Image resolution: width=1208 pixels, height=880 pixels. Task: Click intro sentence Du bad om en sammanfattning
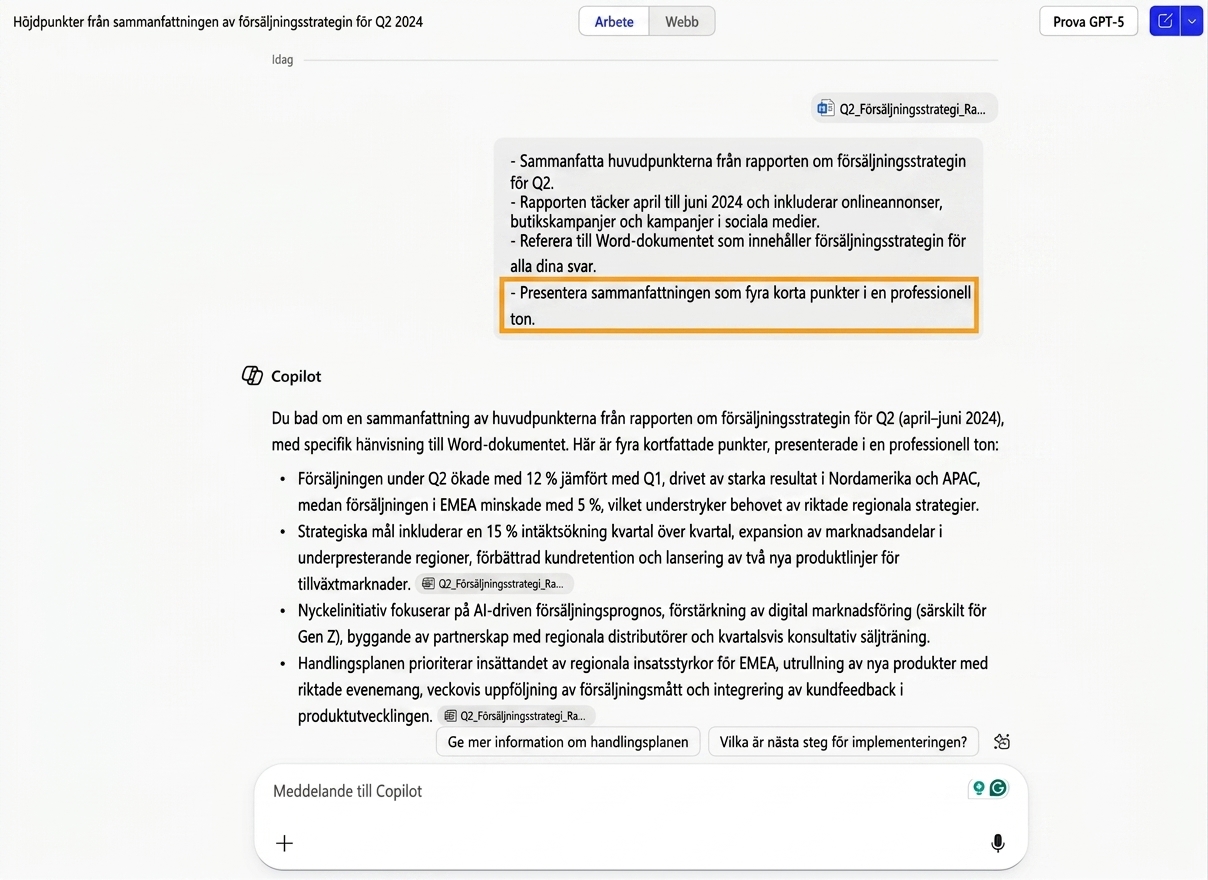point(638,431)
